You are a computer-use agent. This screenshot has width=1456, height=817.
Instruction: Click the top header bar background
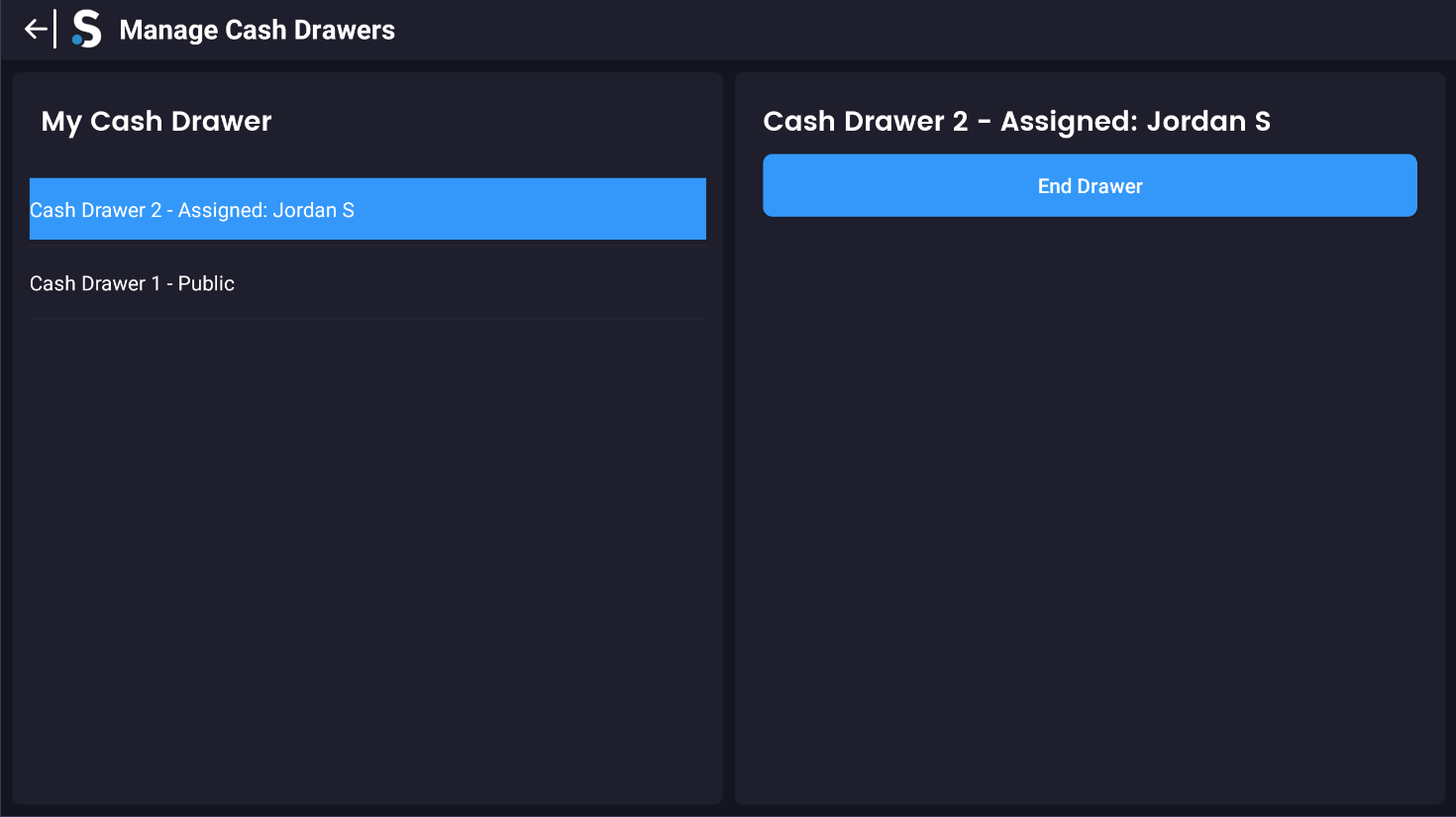891,30
